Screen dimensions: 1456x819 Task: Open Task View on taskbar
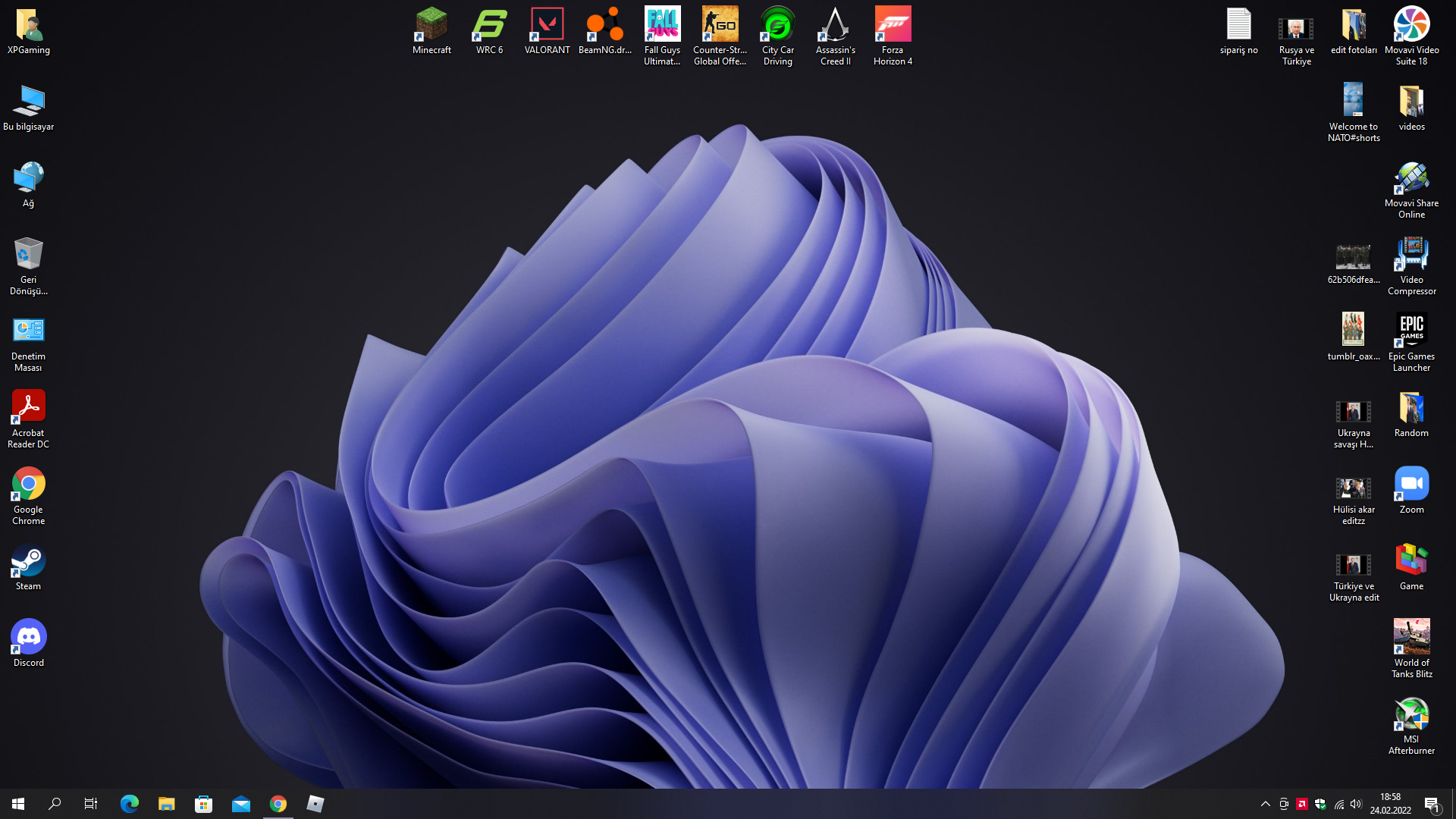(91, 804)
